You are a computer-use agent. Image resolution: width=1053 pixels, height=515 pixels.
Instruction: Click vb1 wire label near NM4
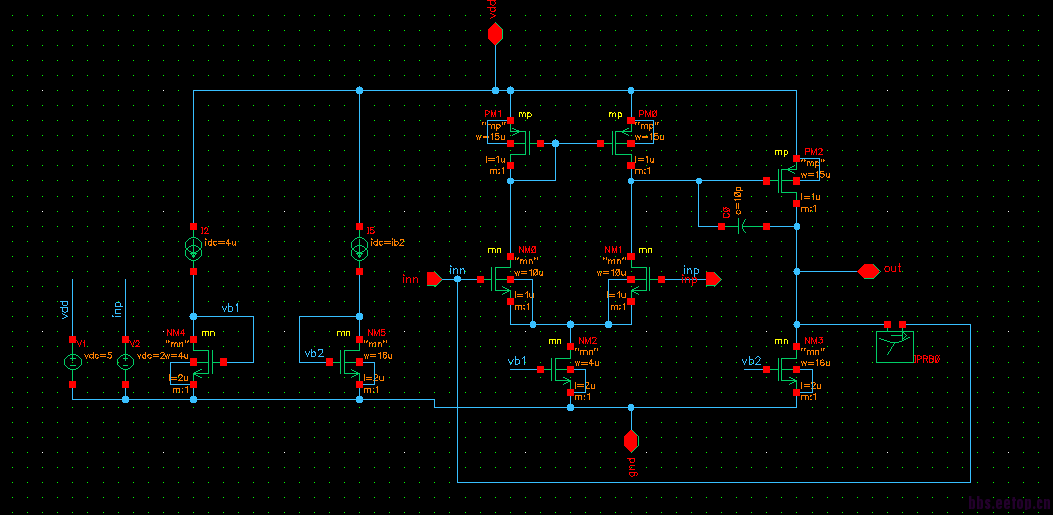tap(230, 309)
